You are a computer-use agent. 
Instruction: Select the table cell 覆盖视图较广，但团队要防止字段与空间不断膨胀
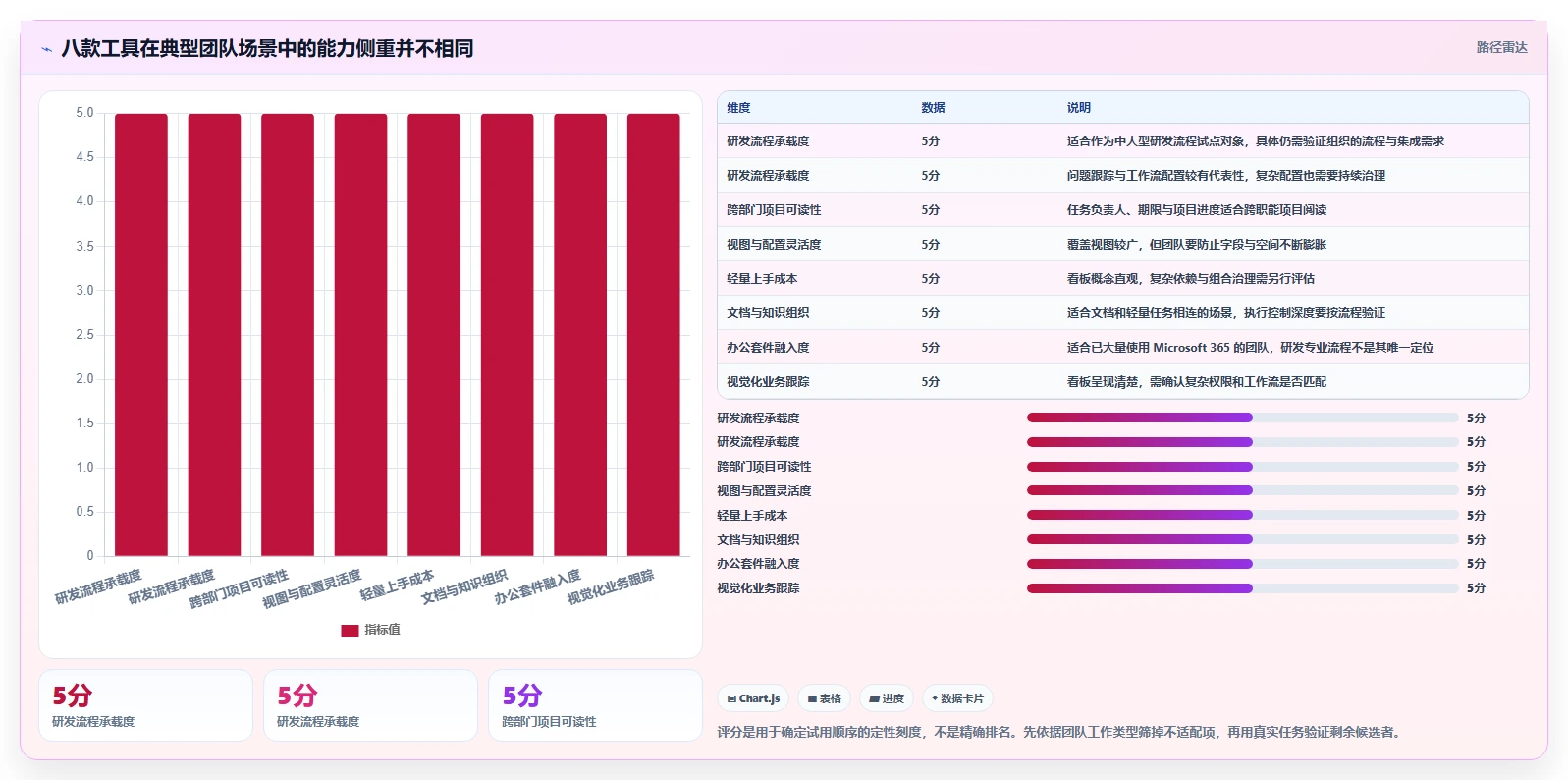pyautogui.click(x=1197, y=245)
